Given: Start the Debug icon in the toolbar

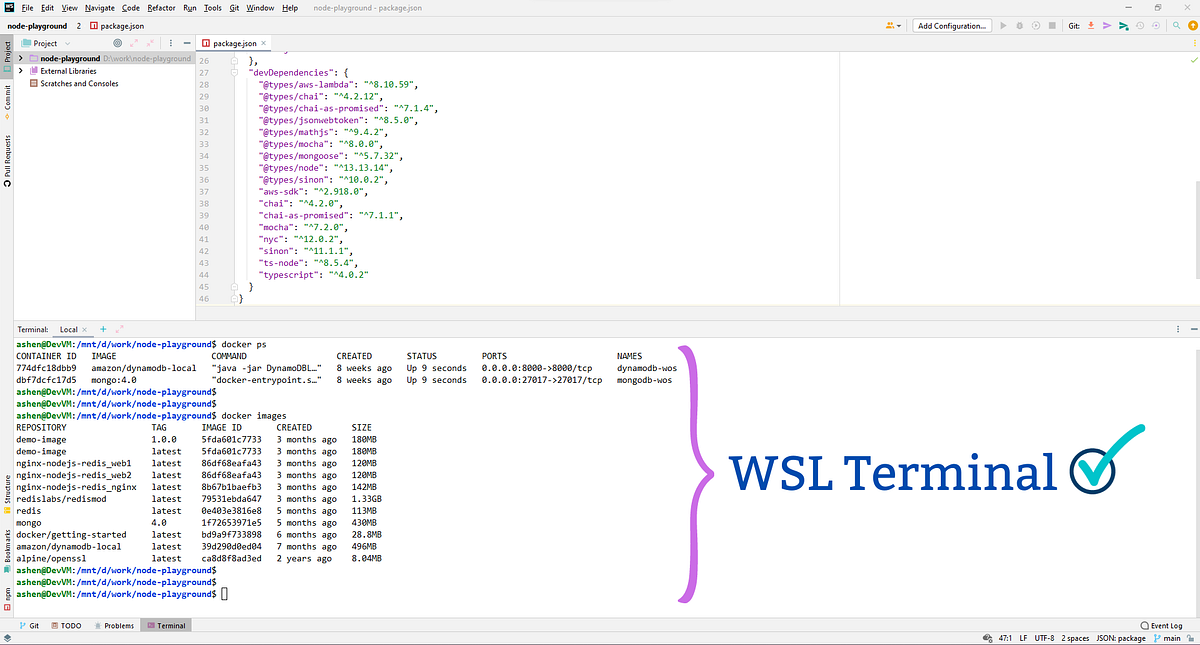Looking at the screenshot, I should (x=1020, y=26).
